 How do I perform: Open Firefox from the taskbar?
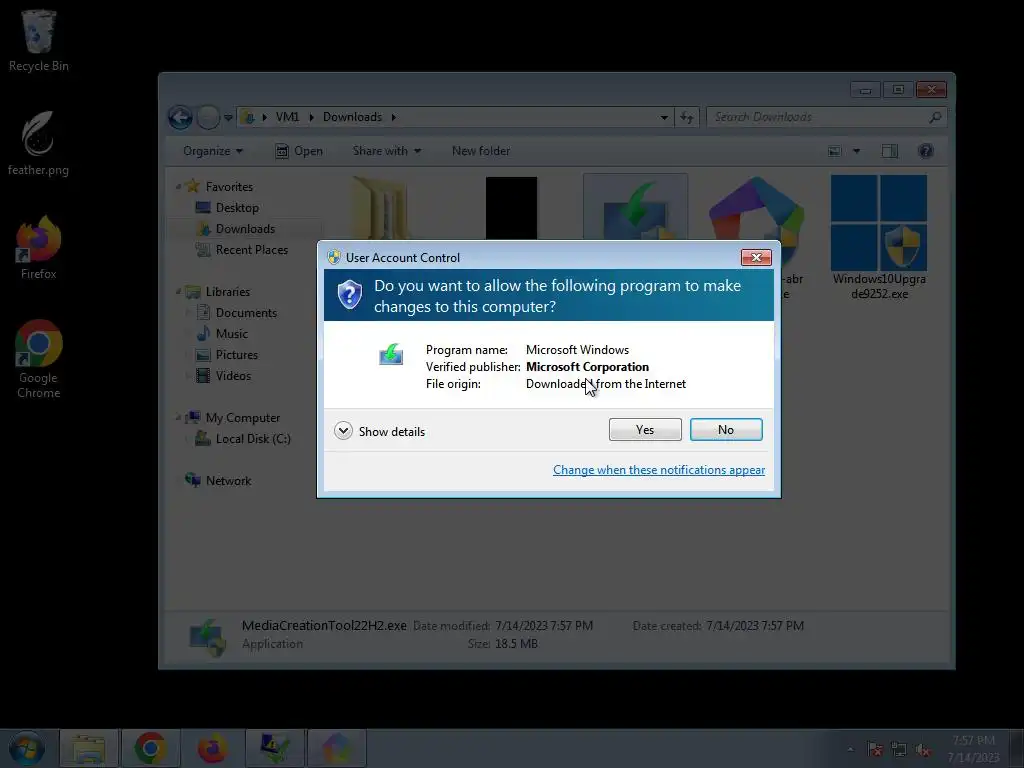pyautogui.click(x=212, y=748)
